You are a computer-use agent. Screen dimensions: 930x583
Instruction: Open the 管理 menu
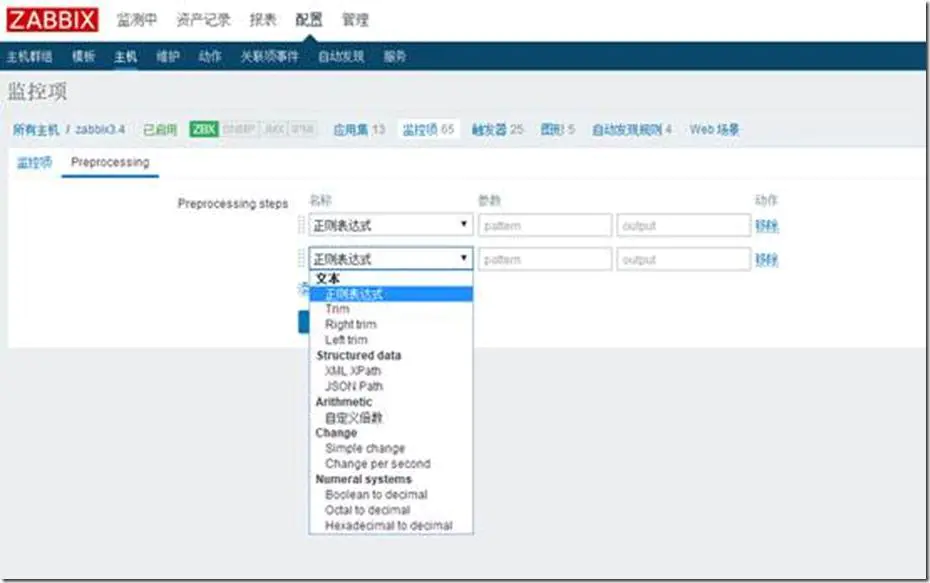coord(355,18)
